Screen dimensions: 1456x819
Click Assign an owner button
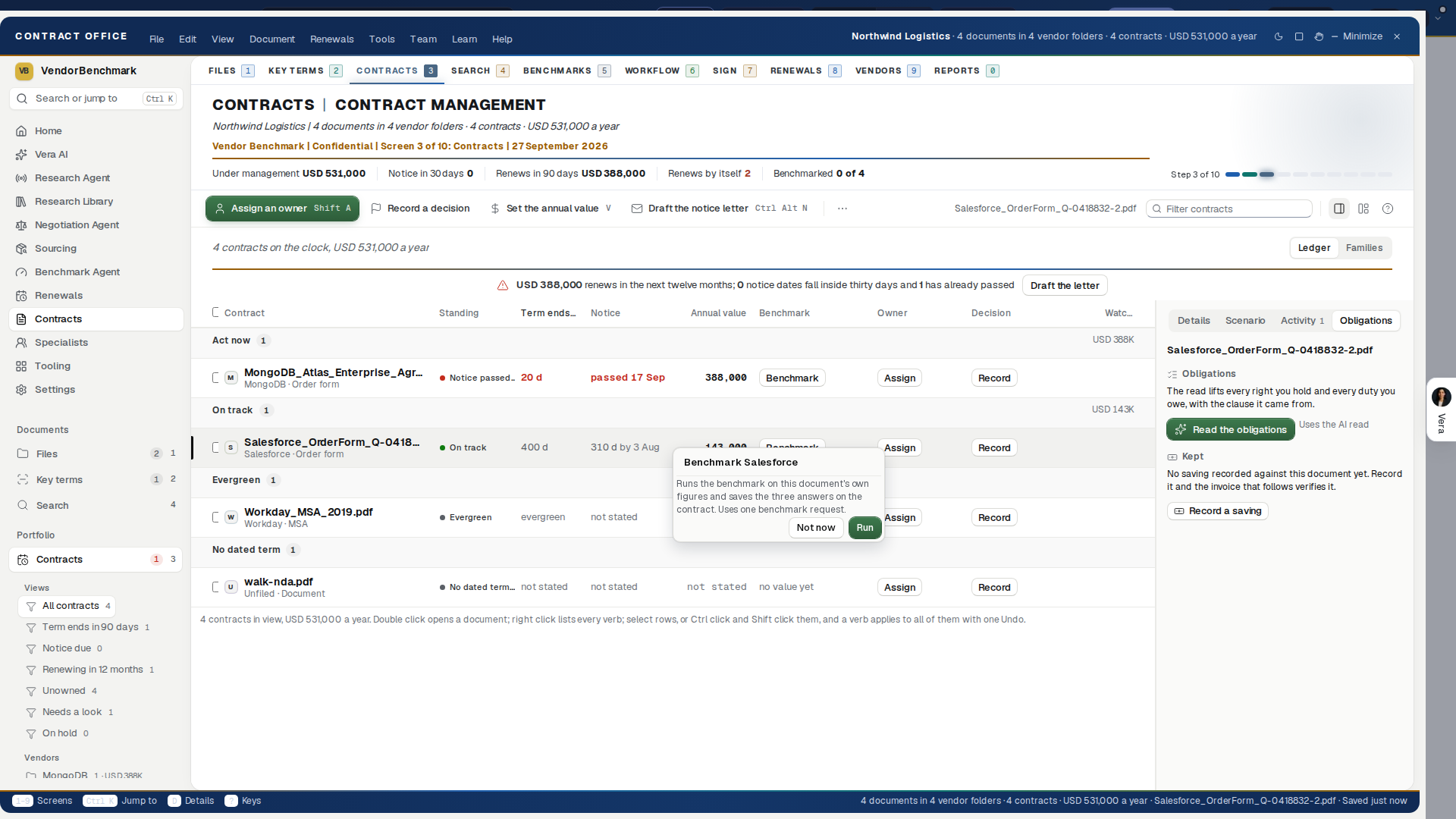(x=282, y=209)
